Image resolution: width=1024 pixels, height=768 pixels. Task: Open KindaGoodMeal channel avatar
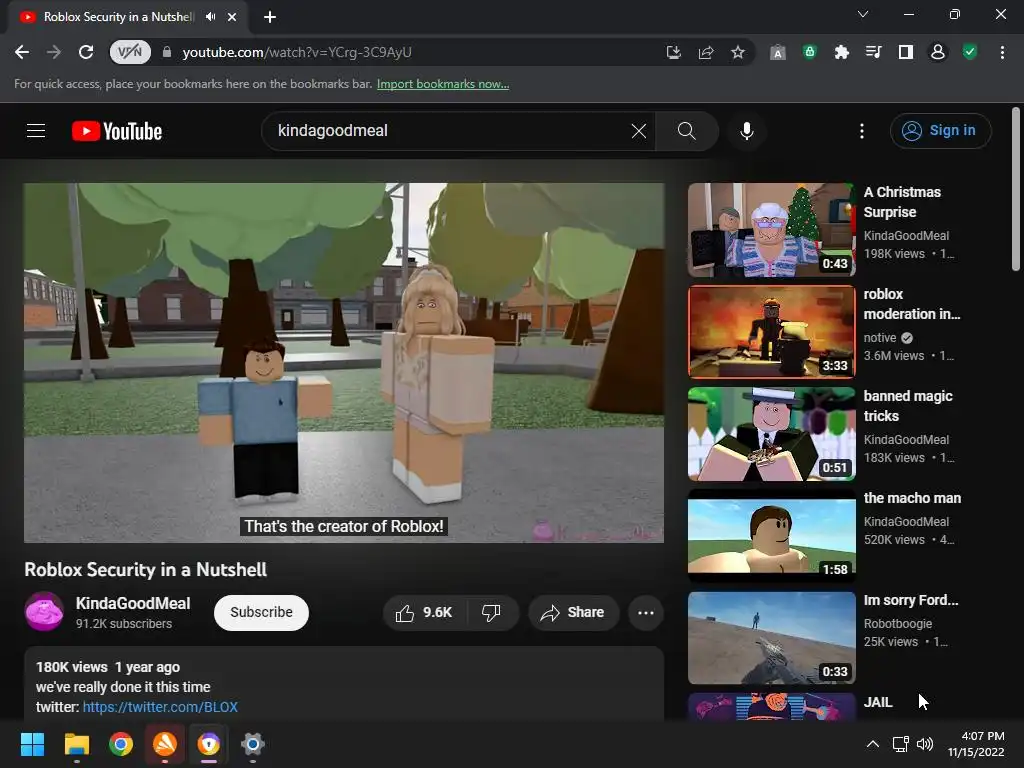(44, 611)
